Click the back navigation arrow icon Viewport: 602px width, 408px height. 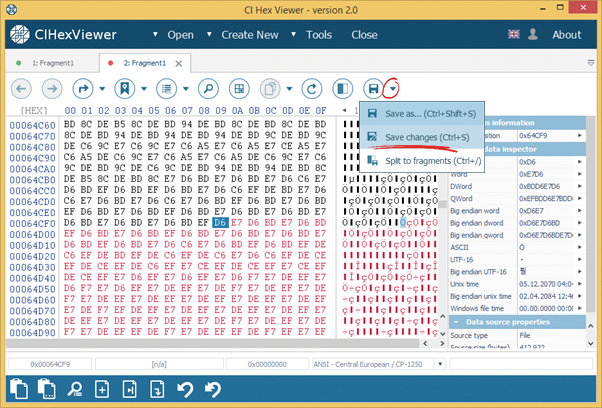[21, 89]
